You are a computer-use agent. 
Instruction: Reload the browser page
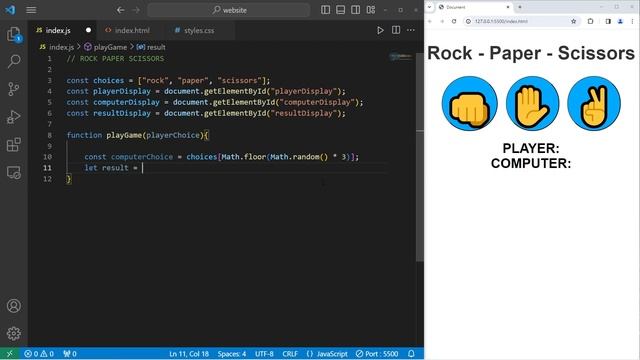[454, 21]
